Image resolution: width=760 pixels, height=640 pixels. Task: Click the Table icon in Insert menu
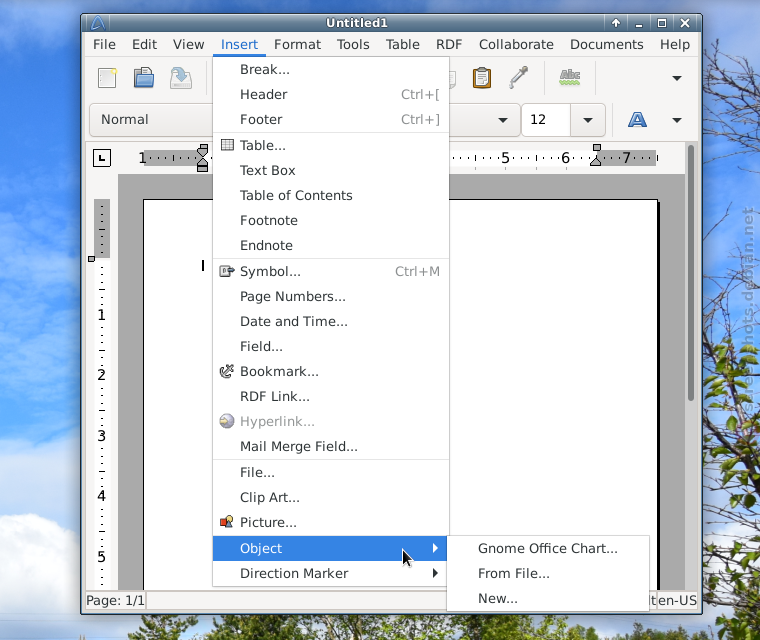(227, 145)
